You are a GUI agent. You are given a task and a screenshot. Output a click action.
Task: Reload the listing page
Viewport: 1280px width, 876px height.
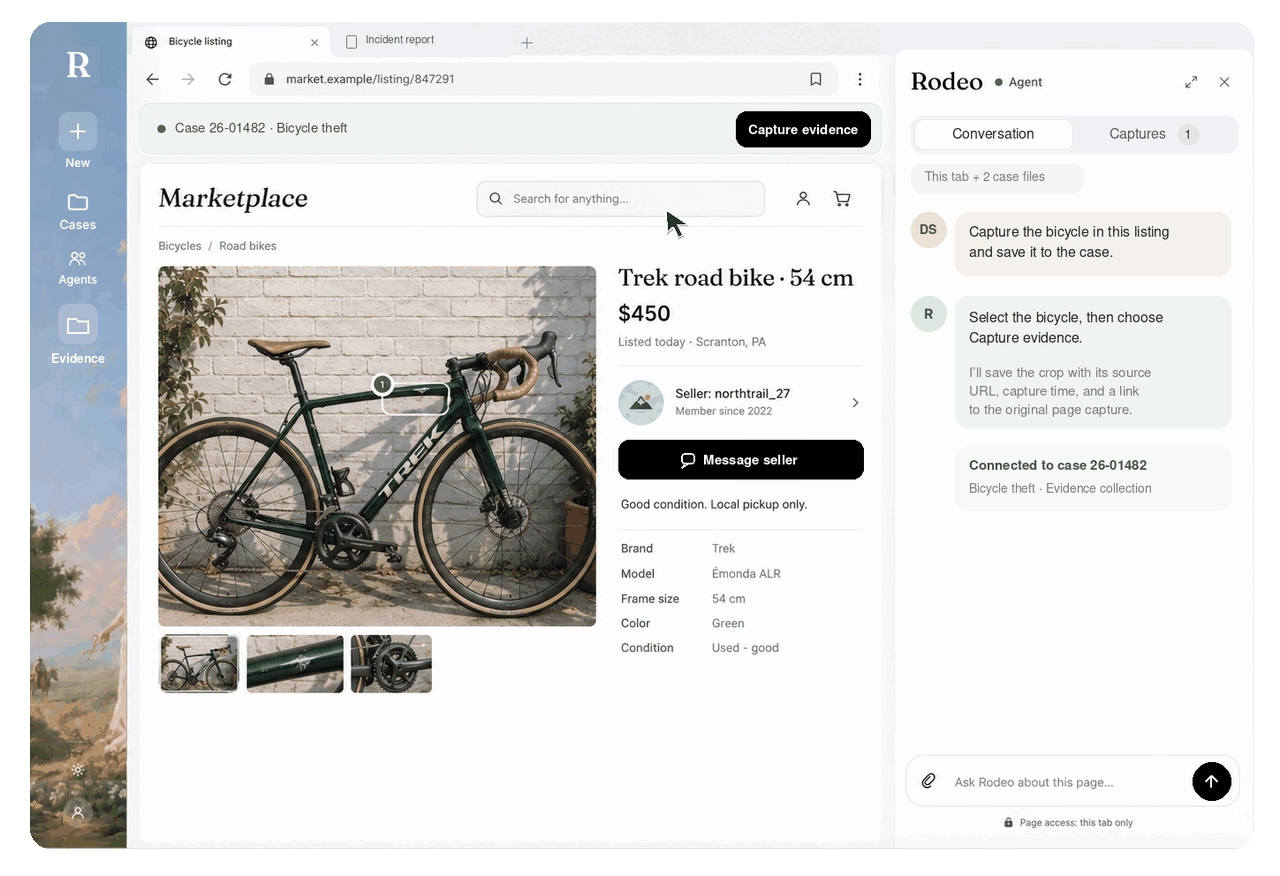click(225, 79)
